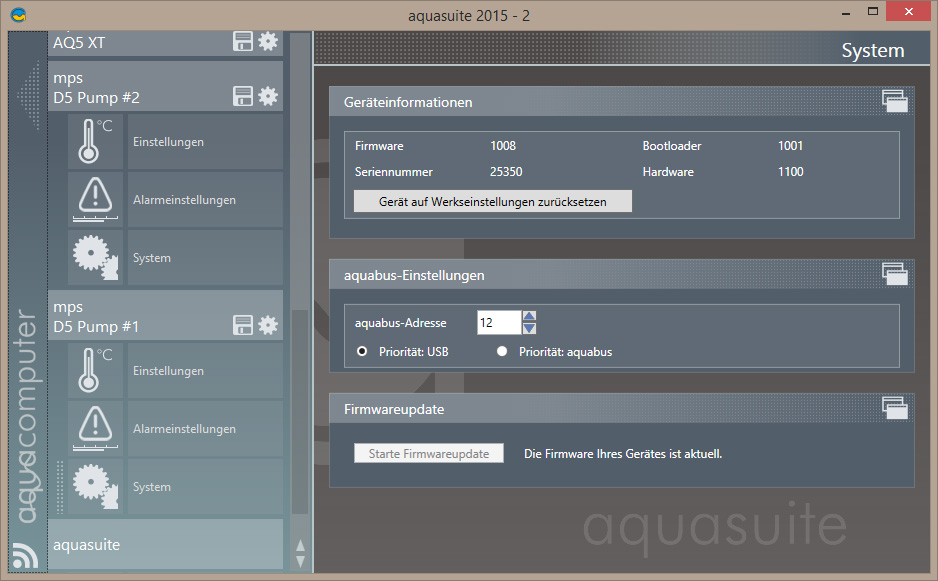
Task: Click the aquasuite app icon in title bar
Action: (x=19, y=14)
